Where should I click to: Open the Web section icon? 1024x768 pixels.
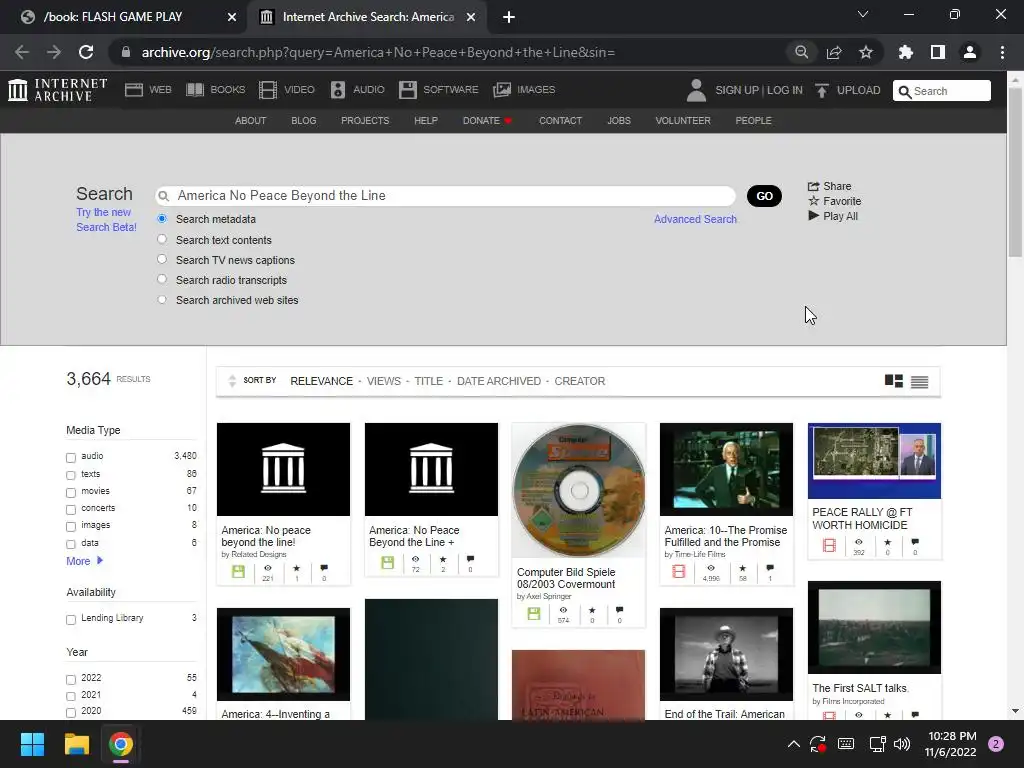click(x=134, y=90)
